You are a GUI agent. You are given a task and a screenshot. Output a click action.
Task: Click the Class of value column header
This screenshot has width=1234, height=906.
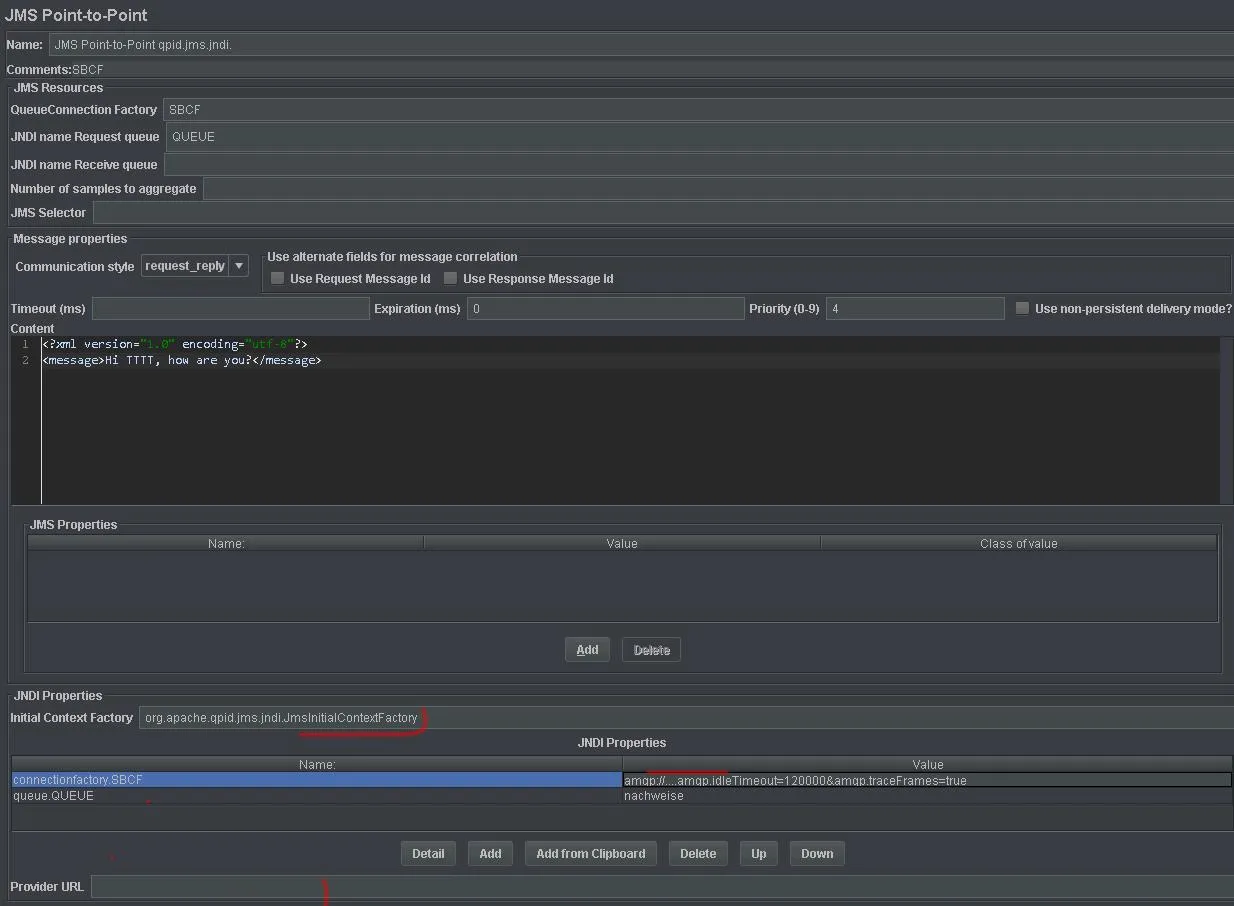pyautogui.click(x=1019, y=544)
